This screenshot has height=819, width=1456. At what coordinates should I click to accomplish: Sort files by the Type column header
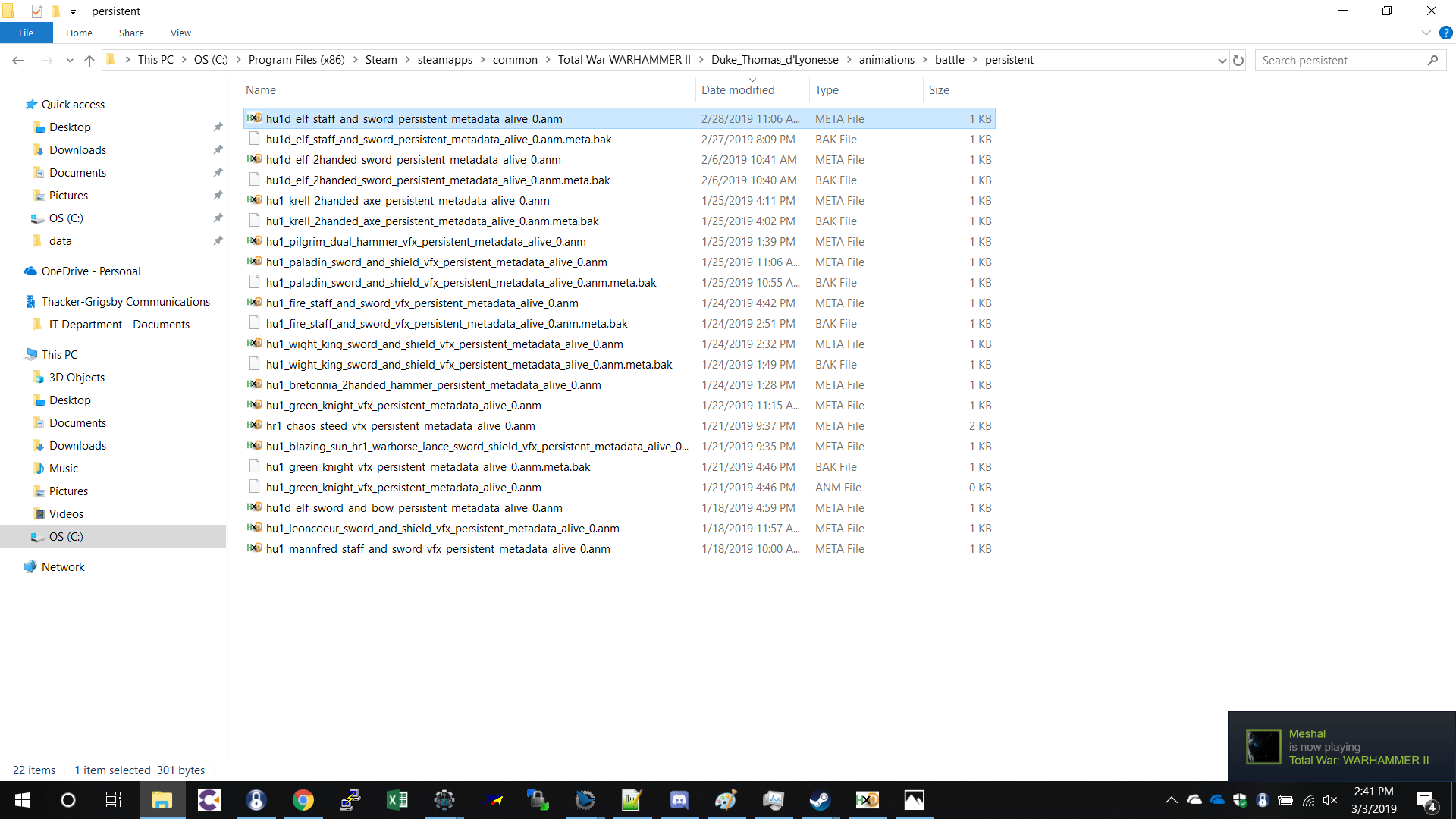tap(827, 89)
